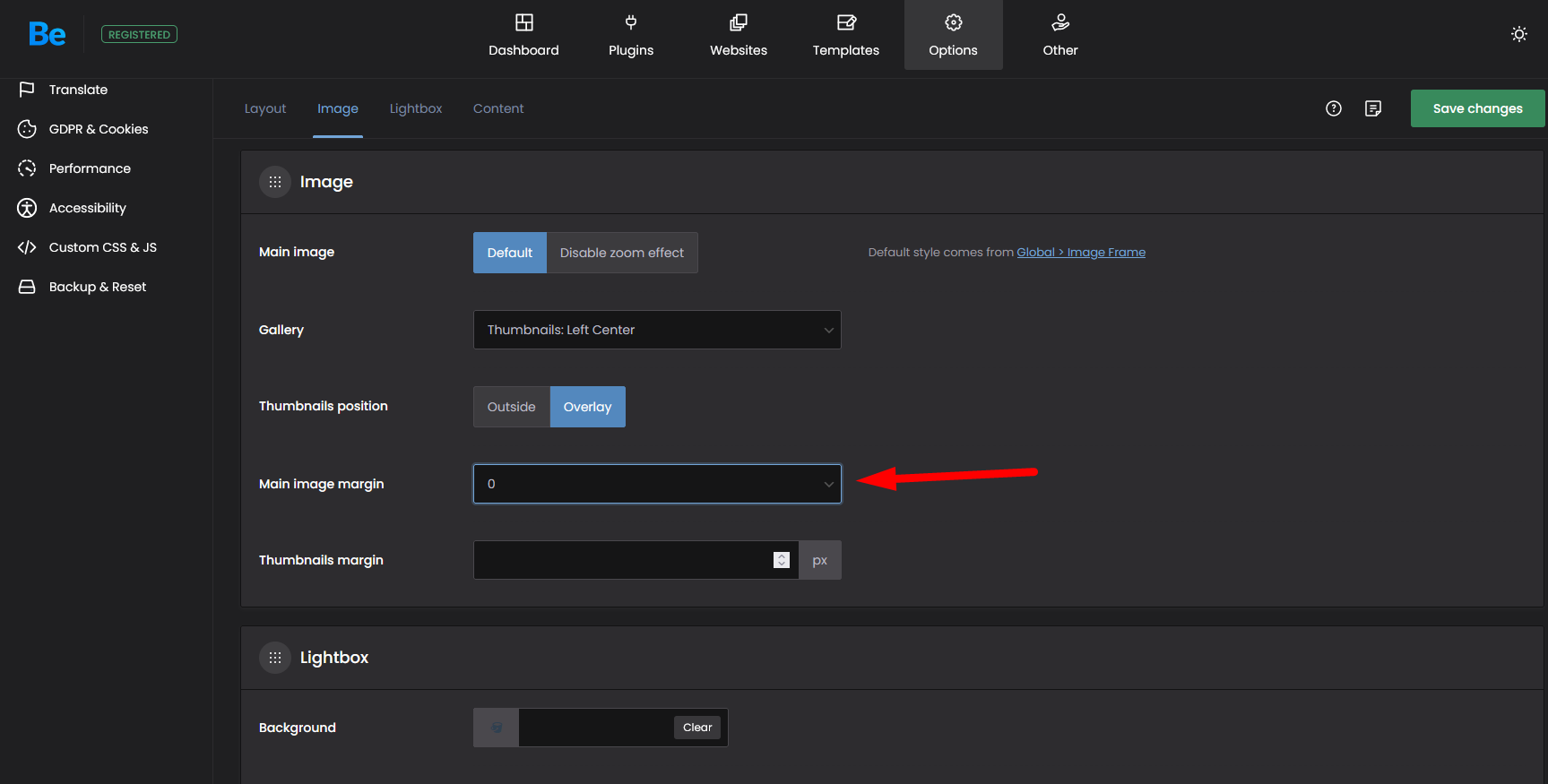Click the Lightbox background color field

pyautogui.click(x=596, y=728)
